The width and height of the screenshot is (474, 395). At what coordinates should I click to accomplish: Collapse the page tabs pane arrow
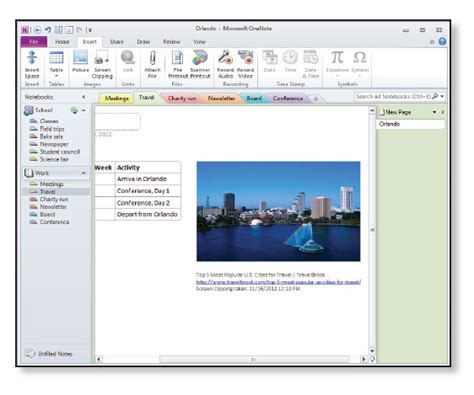click(443, 112)
